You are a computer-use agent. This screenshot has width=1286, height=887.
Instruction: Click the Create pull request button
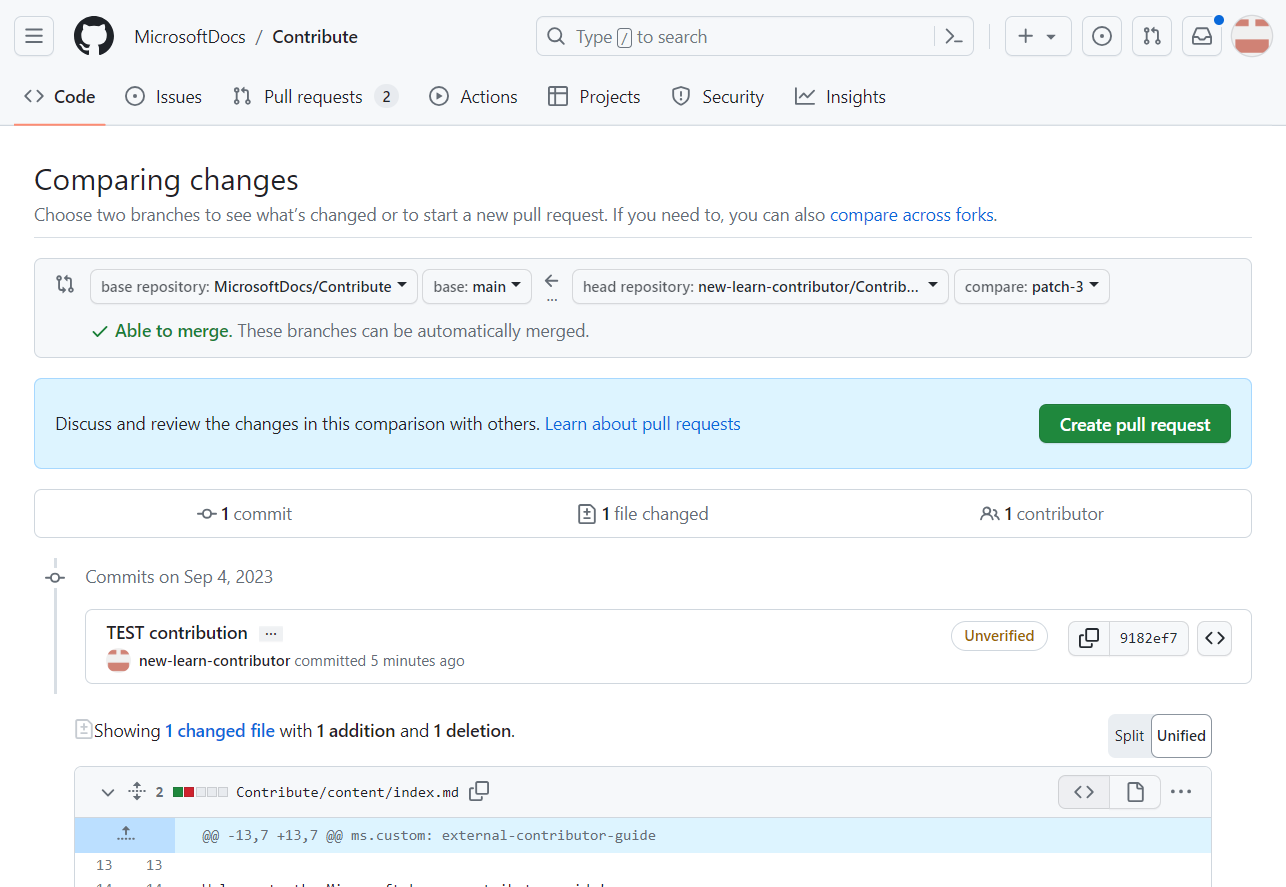pos(1134,423)
